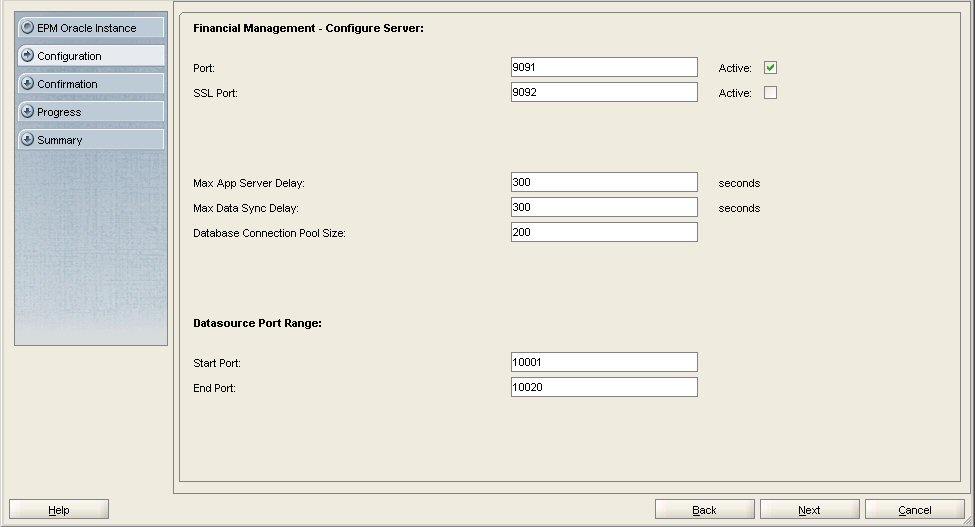This screenshot has width=975, height=527.
Task: Click the Financial Management - Configure Server heading
Action: pos(308,28)
